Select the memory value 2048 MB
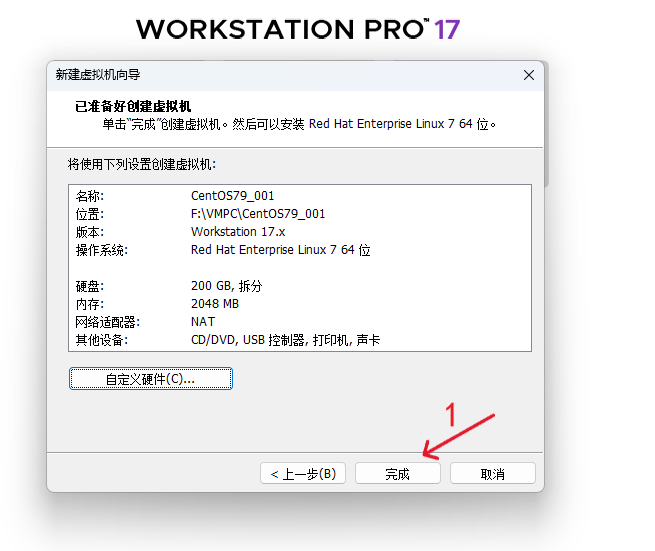 [x=215, y=304]
